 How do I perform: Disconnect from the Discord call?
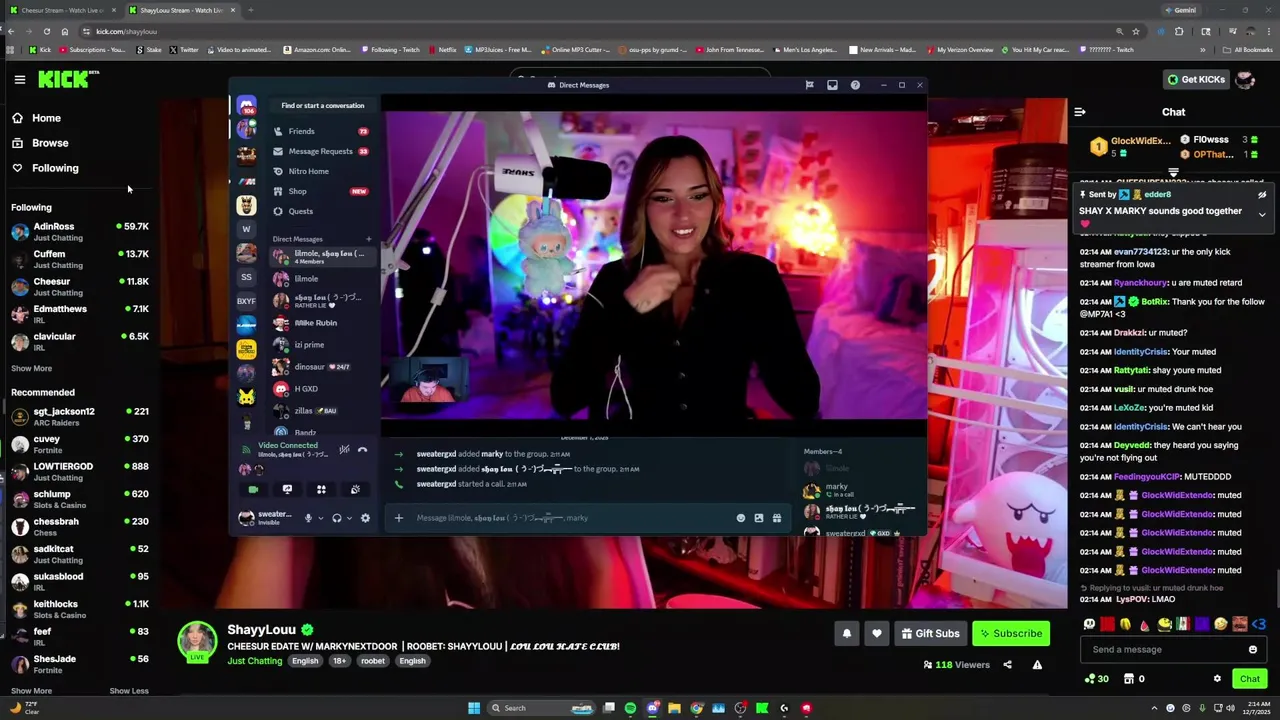click(362, 450)
